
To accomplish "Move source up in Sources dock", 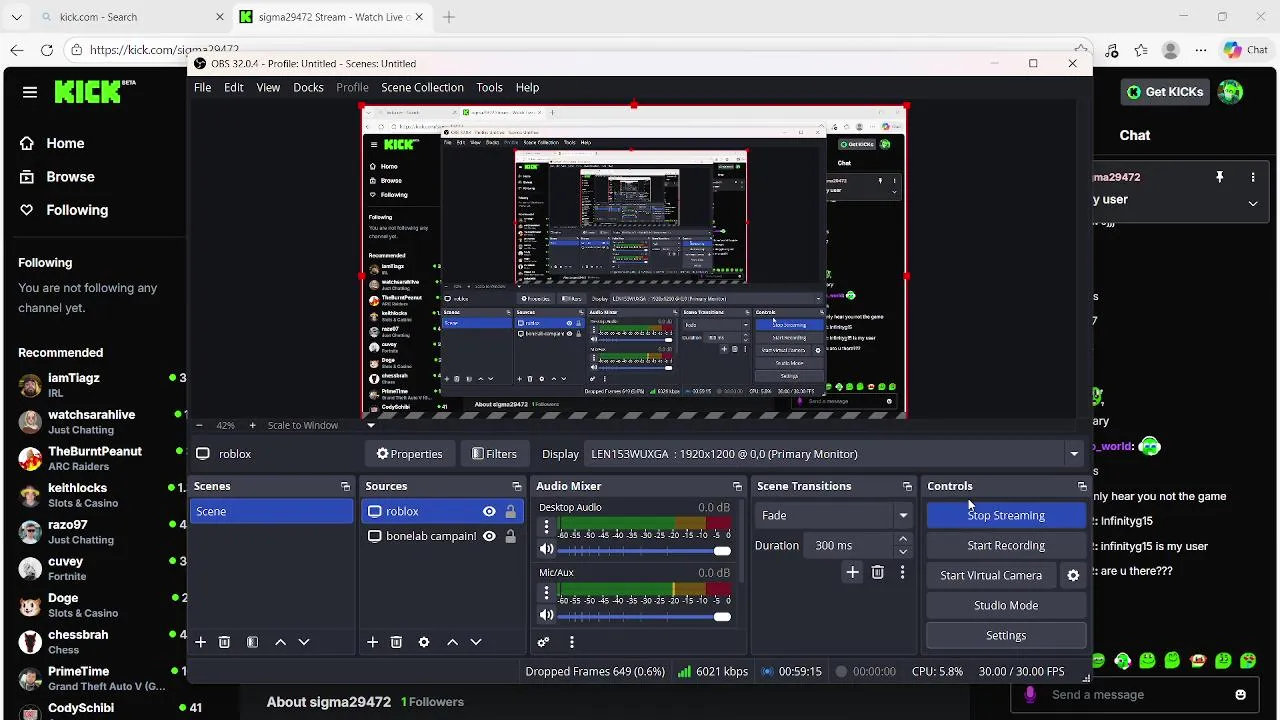I will click(x=452, y=642).
